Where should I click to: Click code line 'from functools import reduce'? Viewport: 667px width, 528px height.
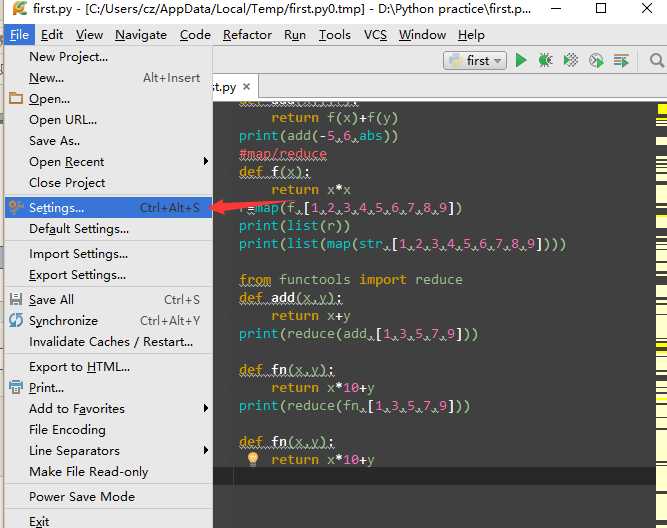(351, 280)
